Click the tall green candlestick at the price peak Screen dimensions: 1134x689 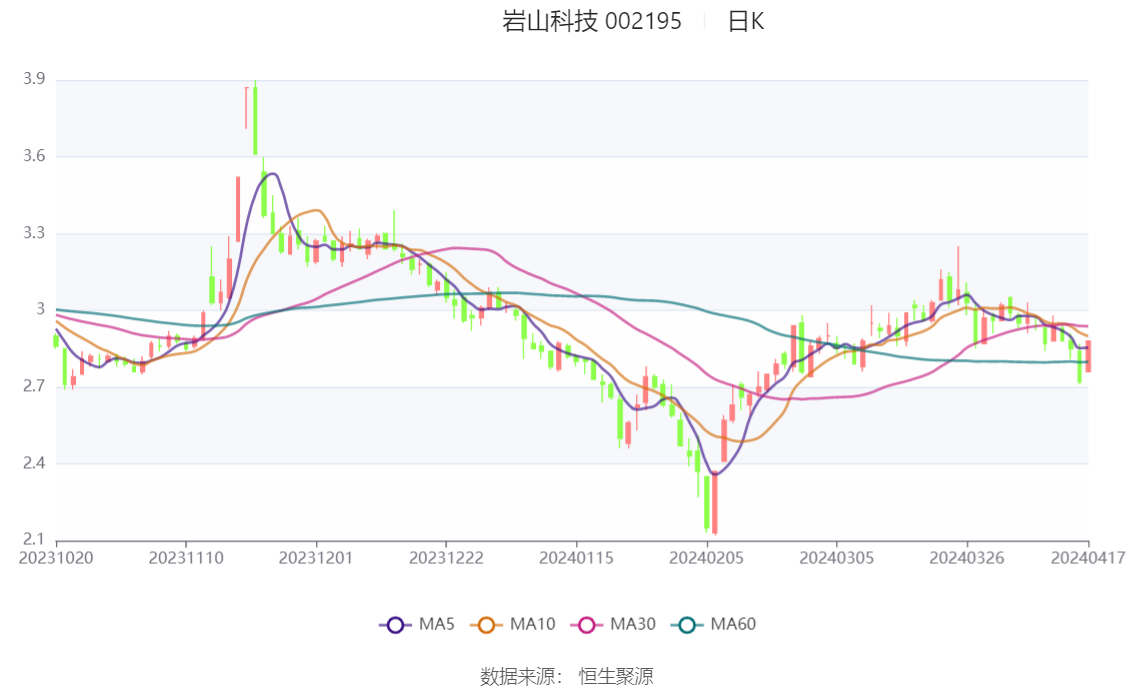255,120
